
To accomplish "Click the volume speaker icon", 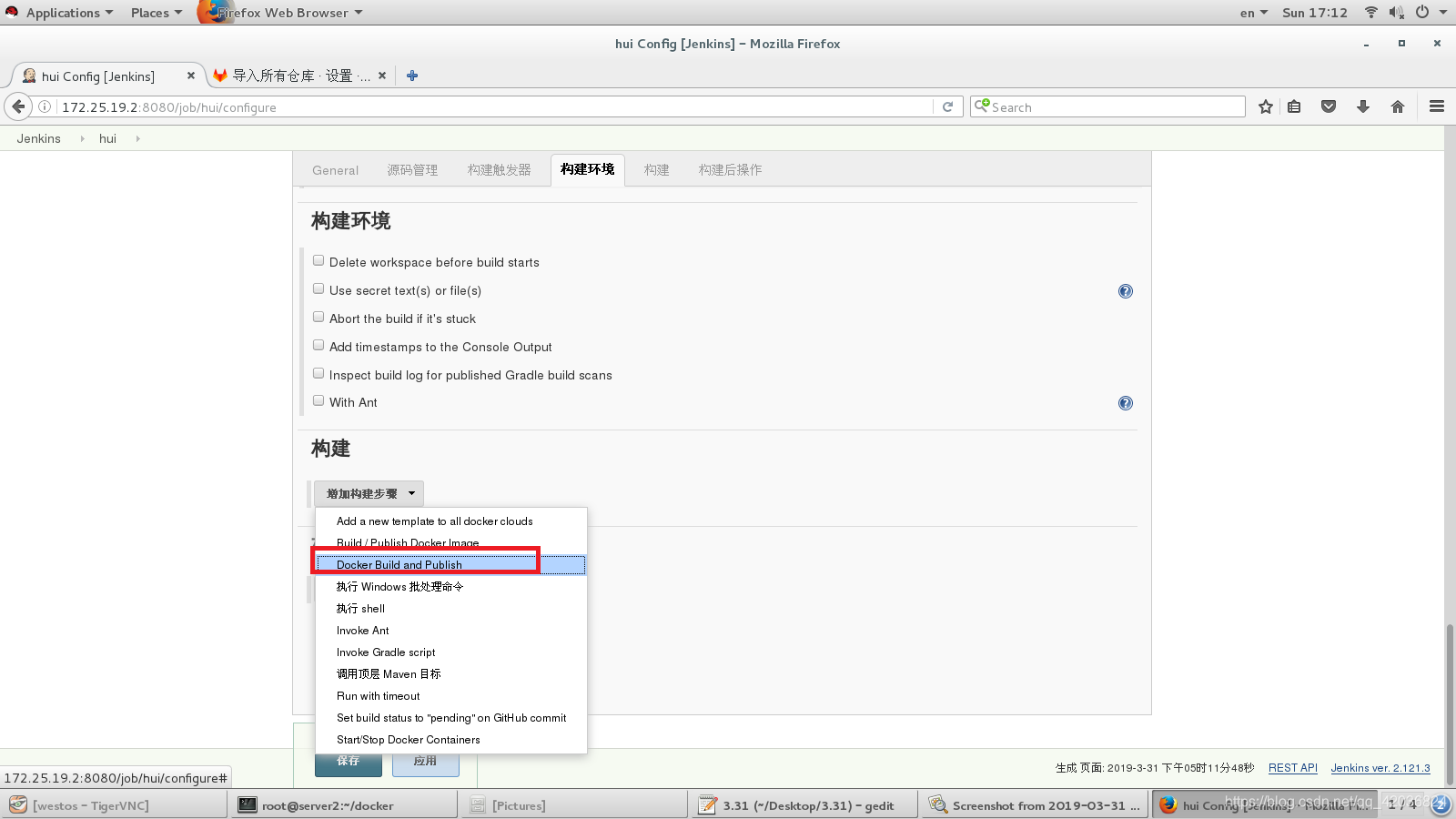I will pyautogui.click(x=1397, y=12).
